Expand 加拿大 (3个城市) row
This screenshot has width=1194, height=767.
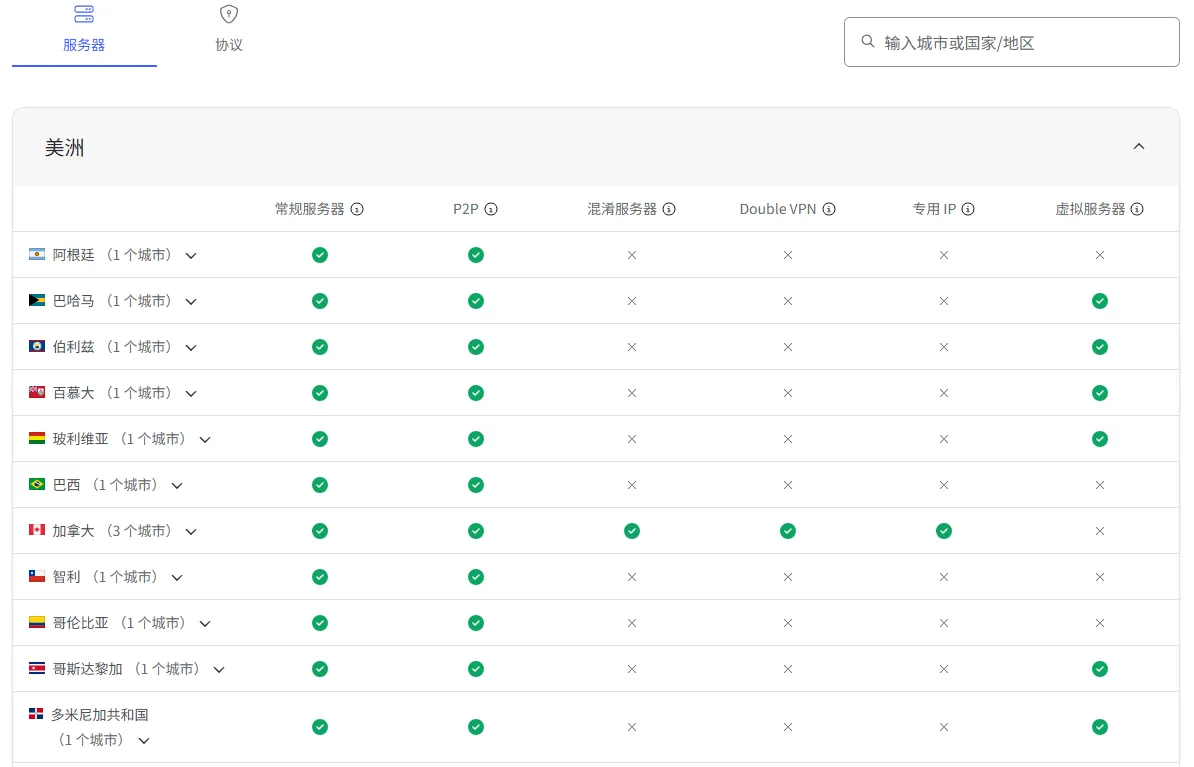tap(191, 532)
